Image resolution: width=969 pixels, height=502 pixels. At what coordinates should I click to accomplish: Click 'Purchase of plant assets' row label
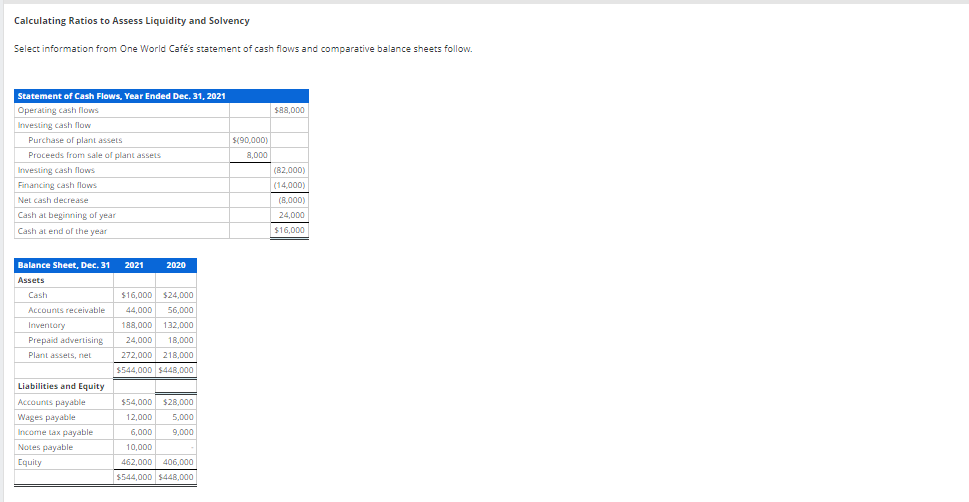click(75, 140)
